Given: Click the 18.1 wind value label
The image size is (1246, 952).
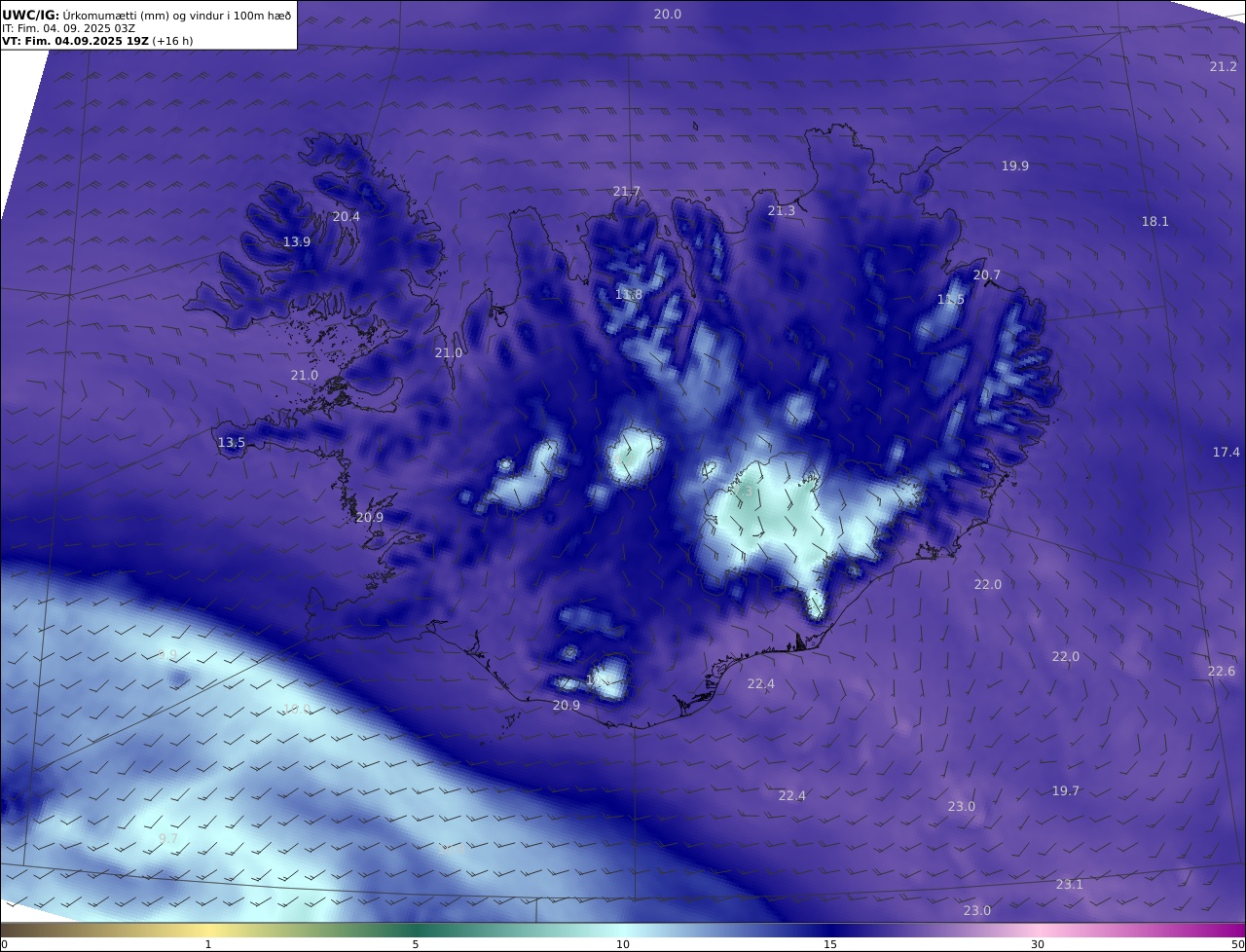Looking at the screenshot, I should [x=1154, y=222].
